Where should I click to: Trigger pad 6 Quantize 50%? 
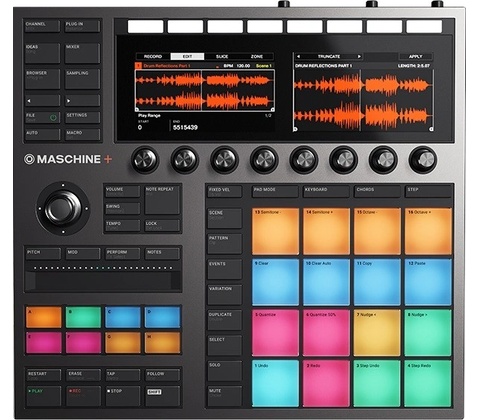326,333
